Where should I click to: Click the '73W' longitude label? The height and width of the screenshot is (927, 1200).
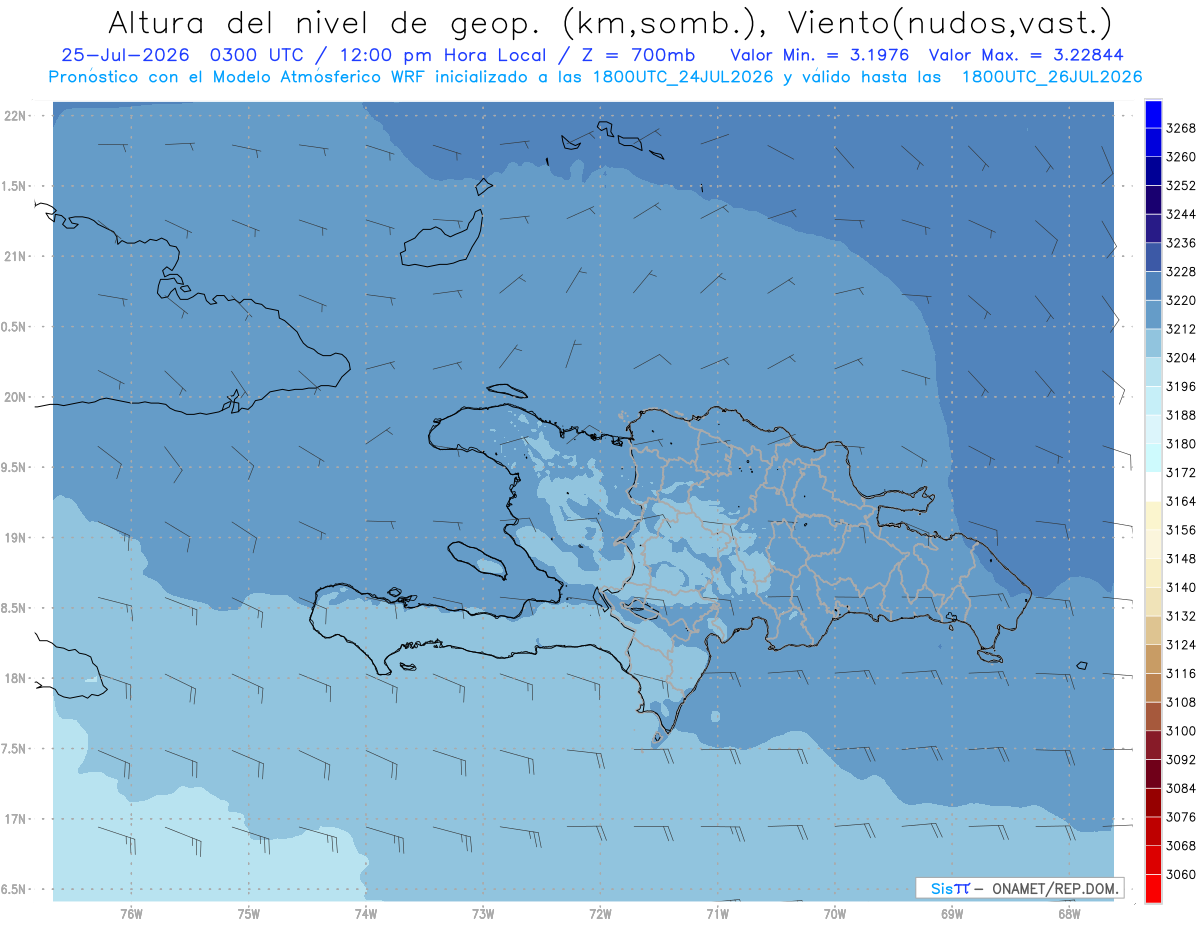(483, 913)
